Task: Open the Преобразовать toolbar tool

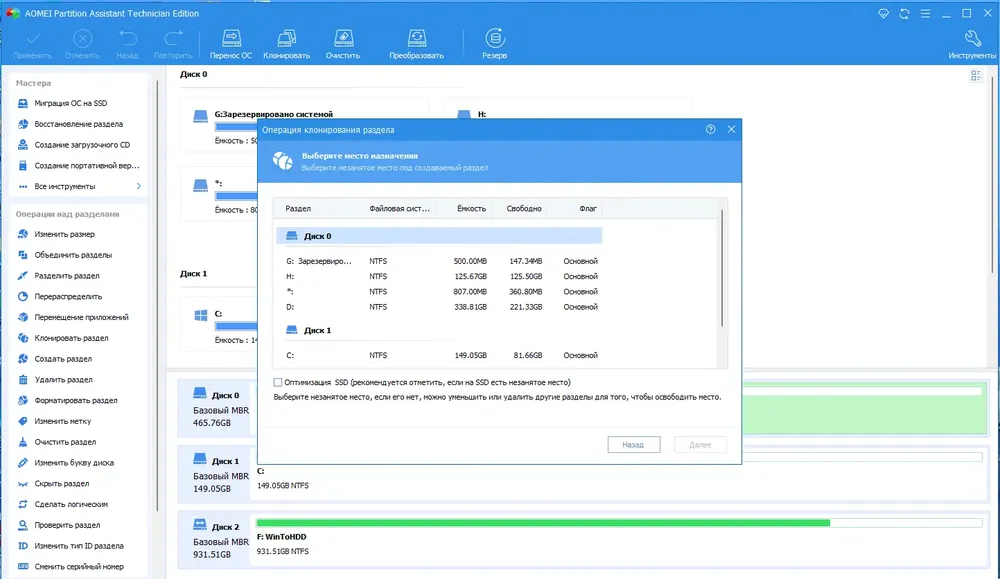Action: pos(416,44)
